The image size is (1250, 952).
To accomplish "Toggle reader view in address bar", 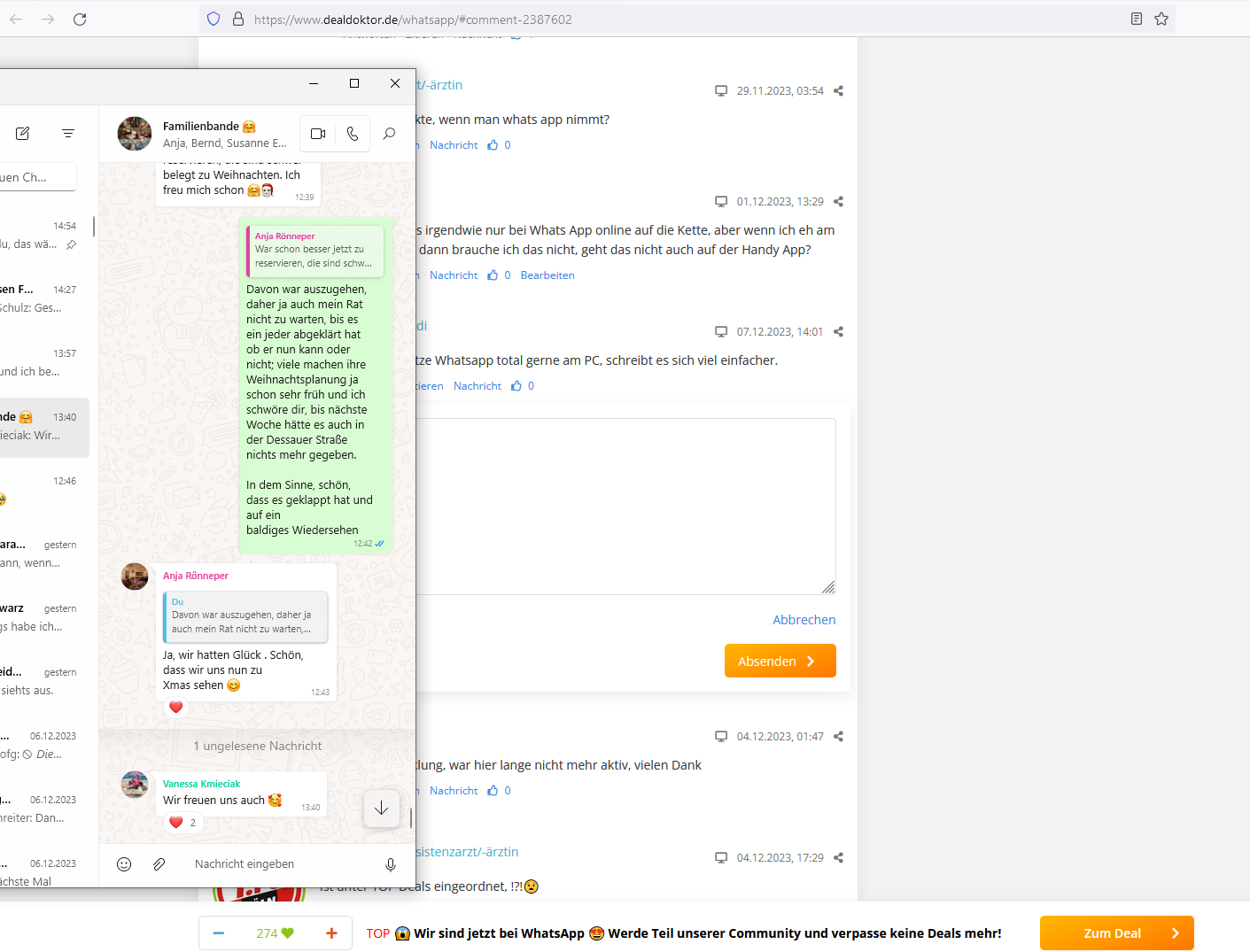I will [1137, 19].
